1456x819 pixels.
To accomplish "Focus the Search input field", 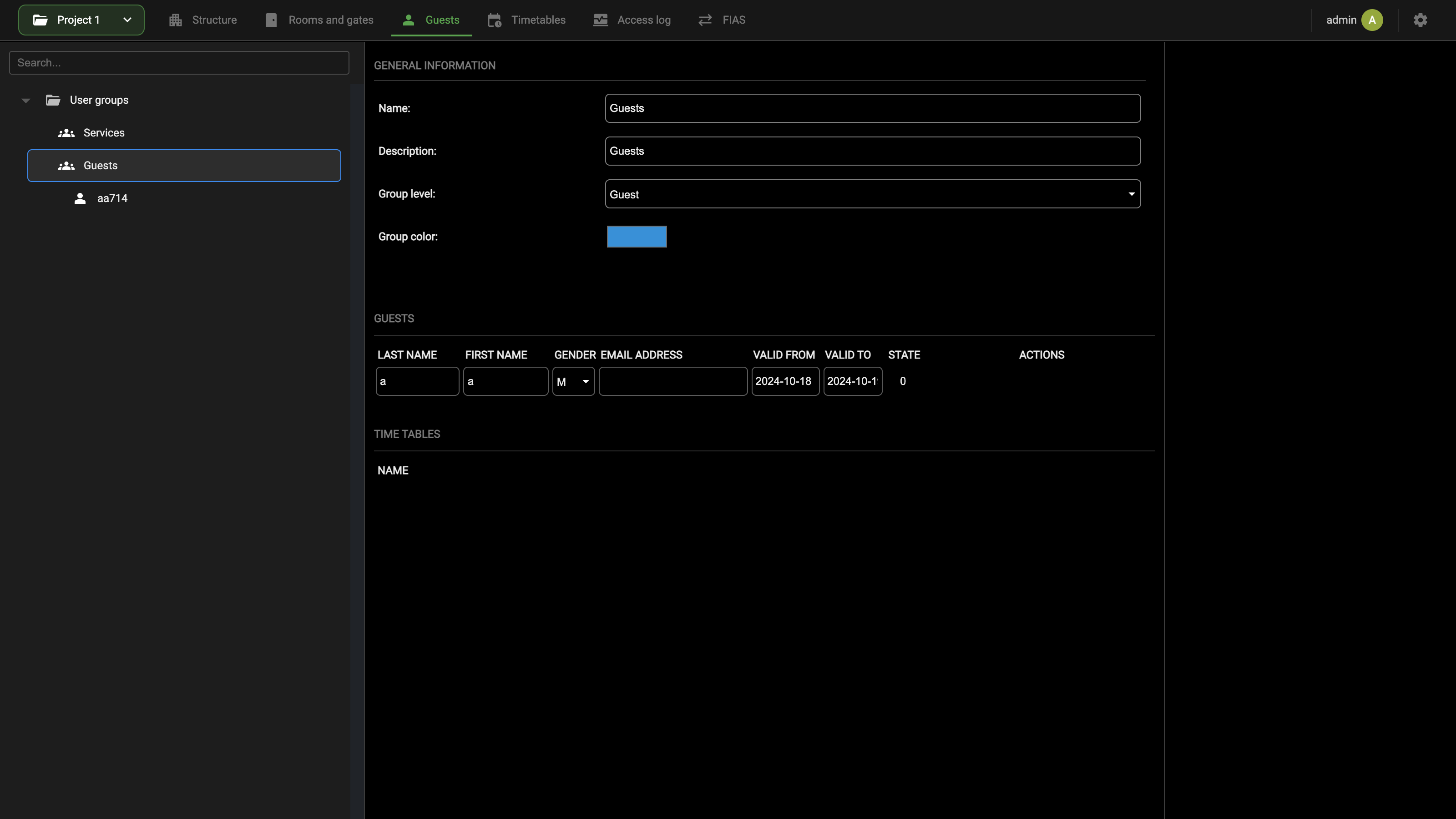I will [x=179, y=63].
